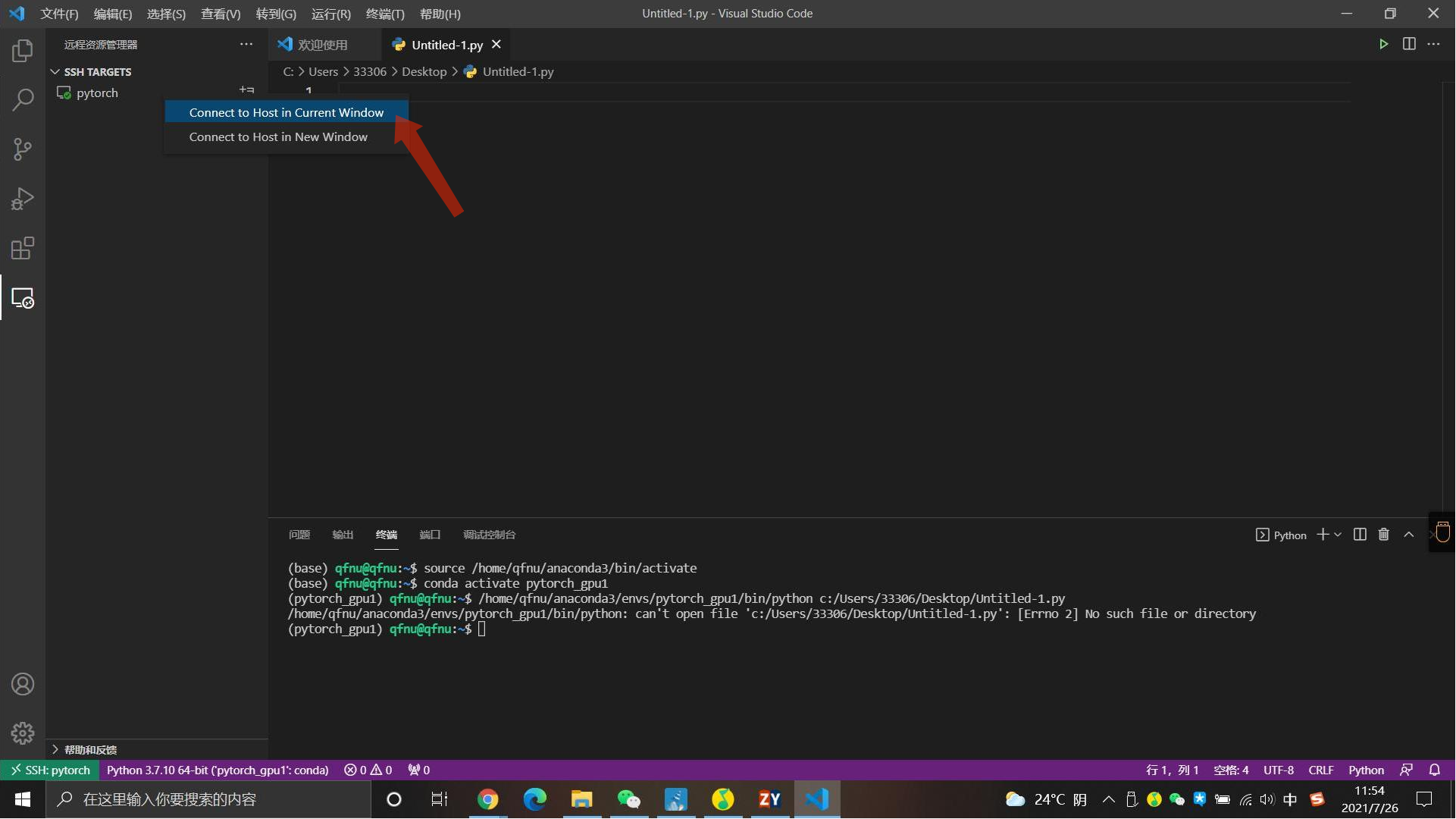Viewport: 1456px width, 819px height.
Task: Open the feedback icon in status bar
Action: pos(1406,770)
